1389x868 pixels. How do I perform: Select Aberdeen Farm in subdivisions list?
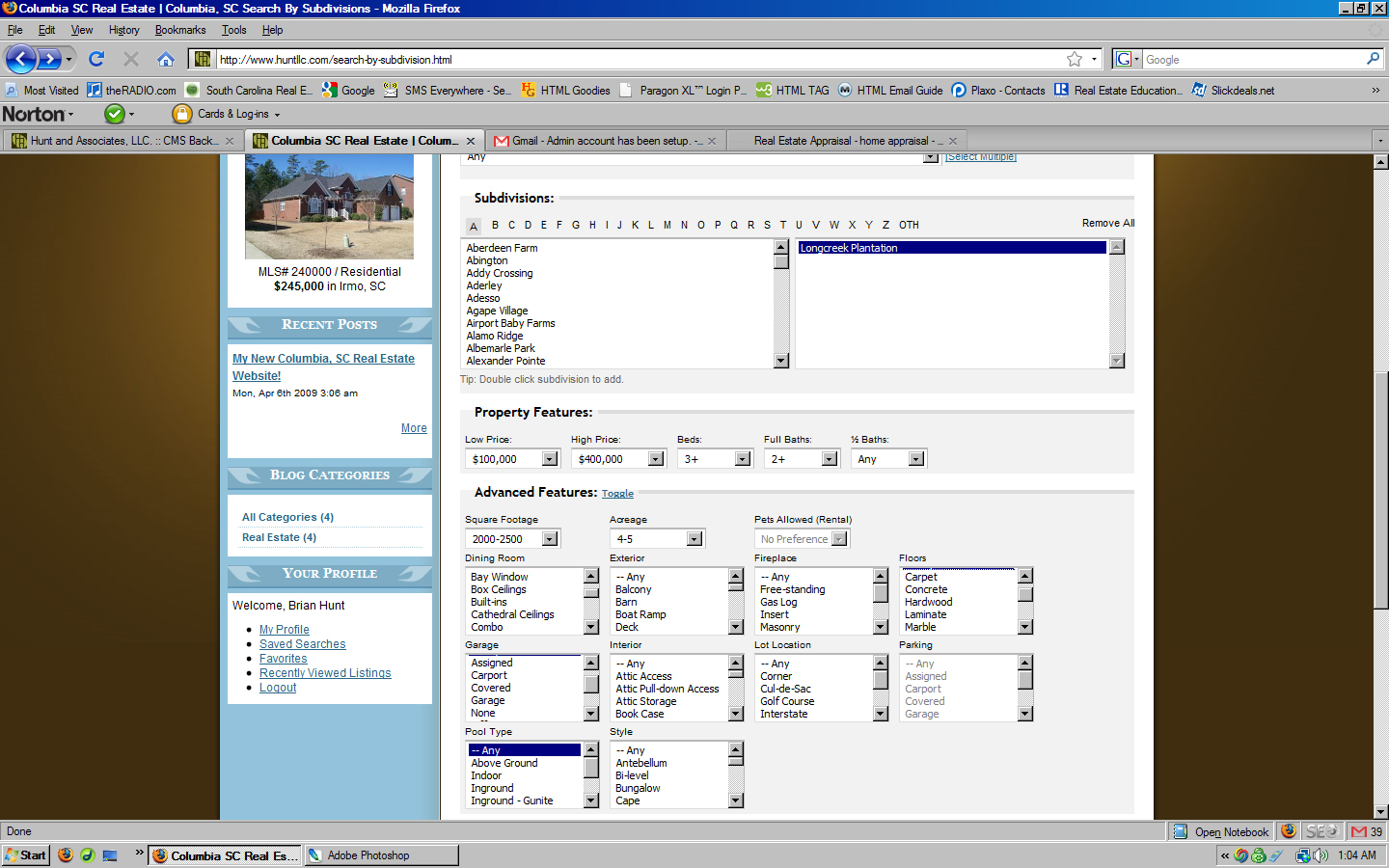click(502, 248)
